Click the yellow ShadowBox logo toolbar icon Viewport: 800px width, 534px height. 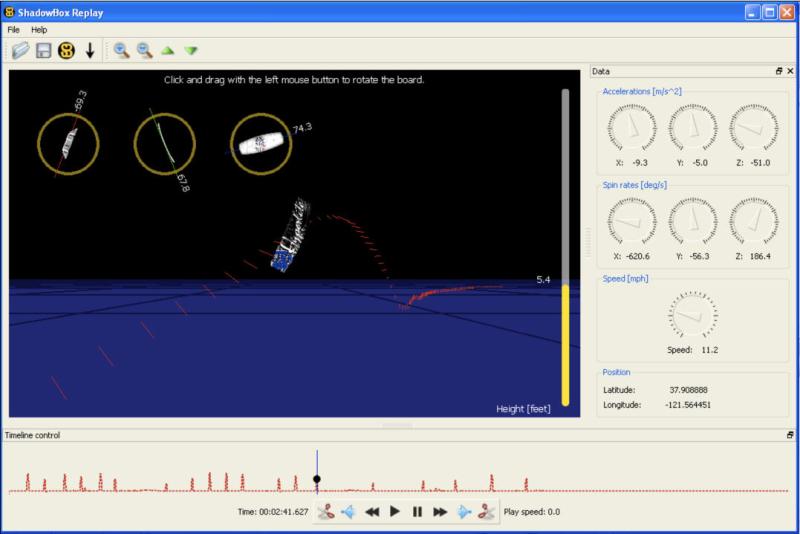pos(66,50)
